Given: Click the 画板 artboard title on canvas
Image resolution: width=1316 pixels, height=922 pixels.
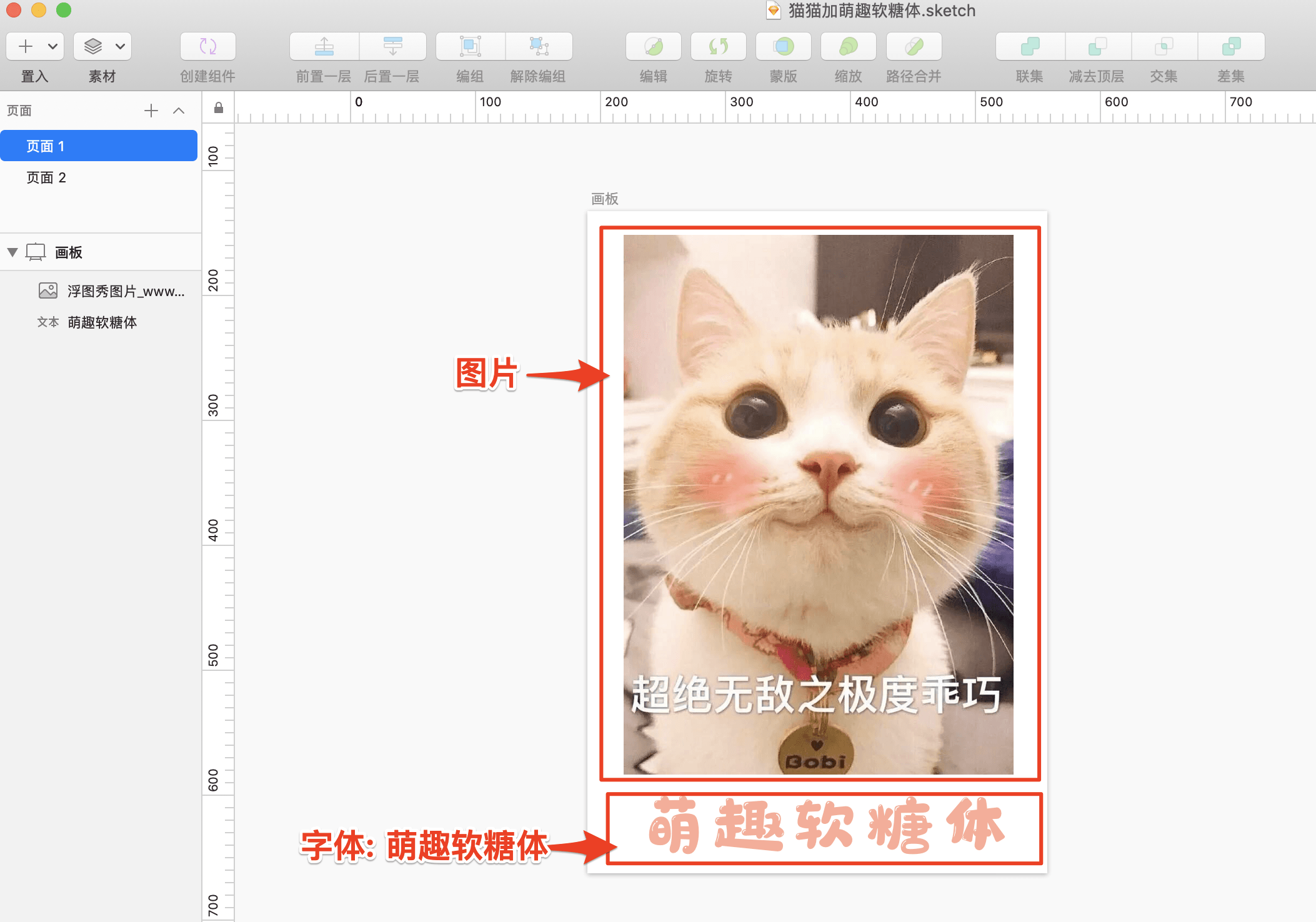Looking at the screenshot, I should coord(605,199).
